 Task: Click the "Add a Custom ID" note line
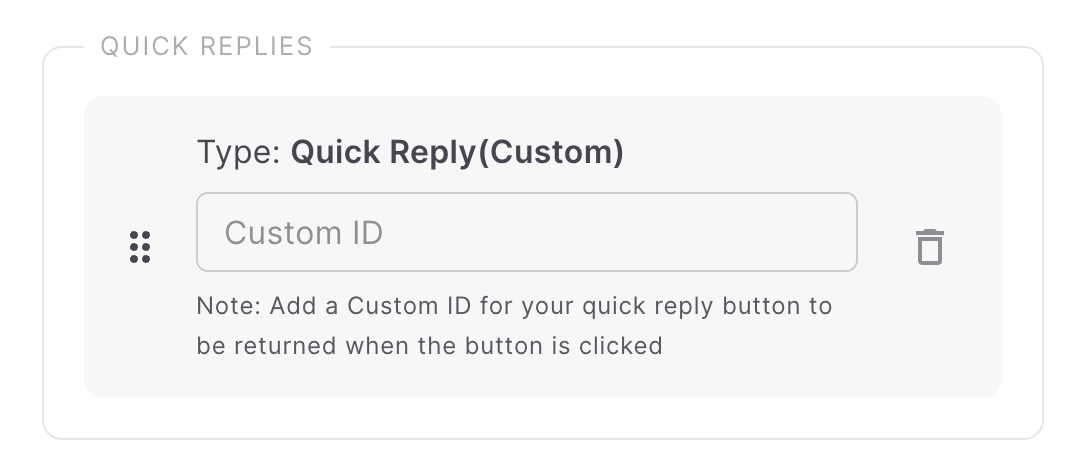[x=514, y=306]
